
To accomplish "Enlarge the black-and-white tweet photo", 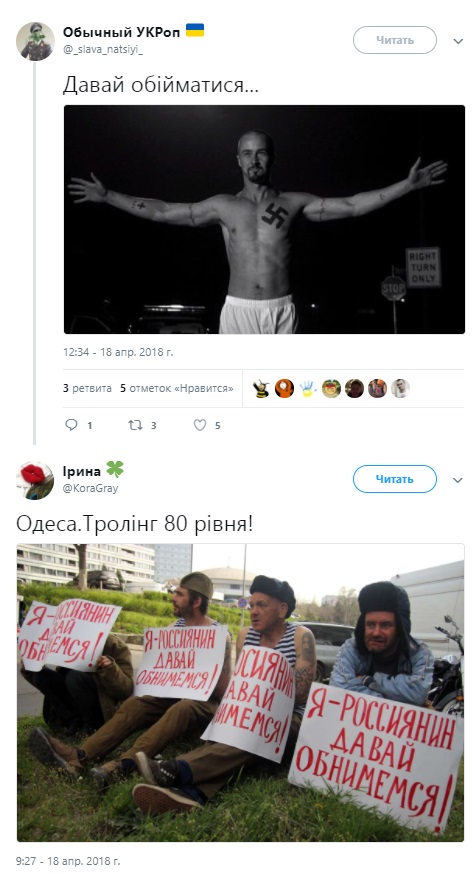I will point(264,219).
